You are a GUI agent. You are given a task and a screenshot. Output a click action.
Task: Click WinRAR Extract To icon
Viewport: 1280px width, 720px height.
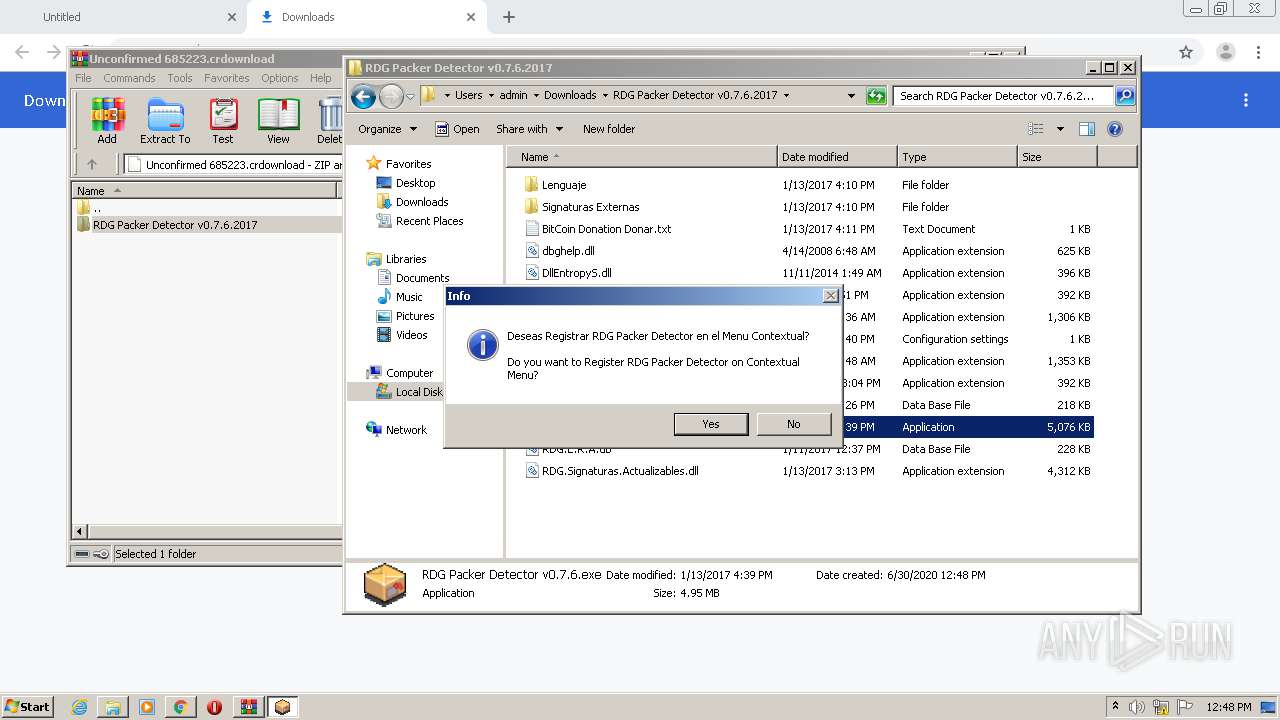pos(165,121)
